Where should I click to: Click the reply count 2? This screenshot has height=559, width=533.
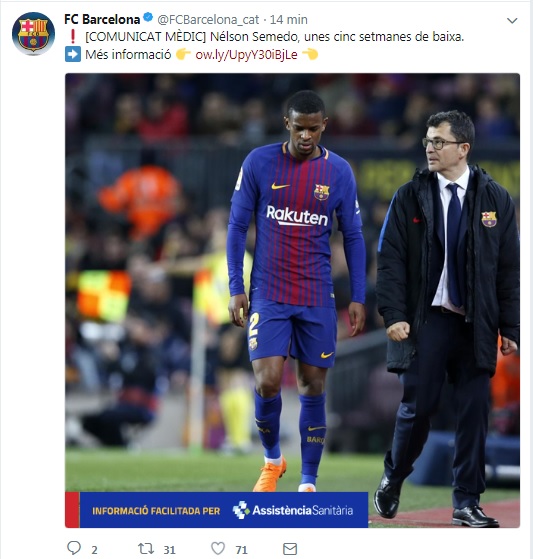tap(94, 550)
